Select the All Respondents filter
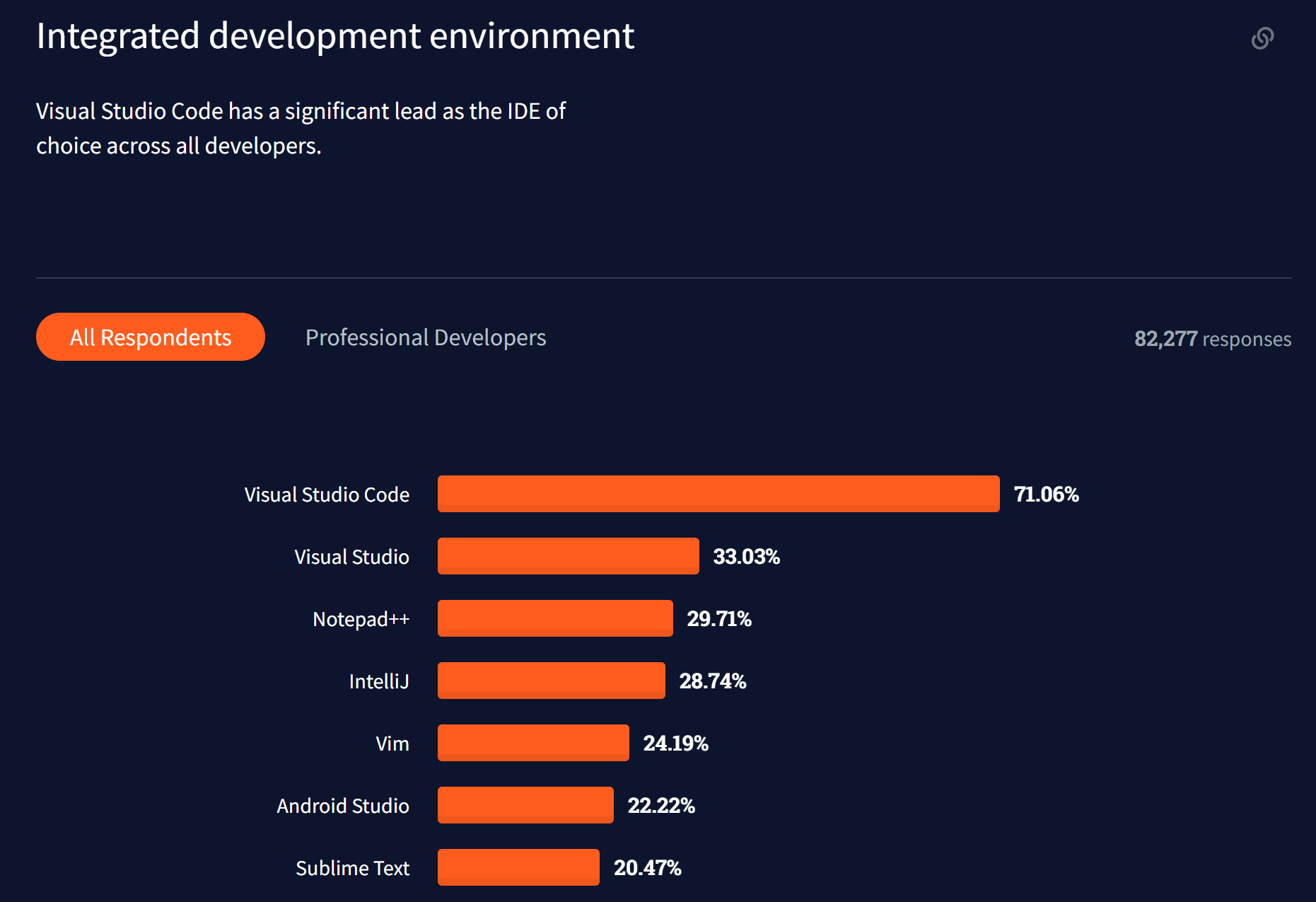This screenshot has height=902, width=1316. click(x=150, y=337)
